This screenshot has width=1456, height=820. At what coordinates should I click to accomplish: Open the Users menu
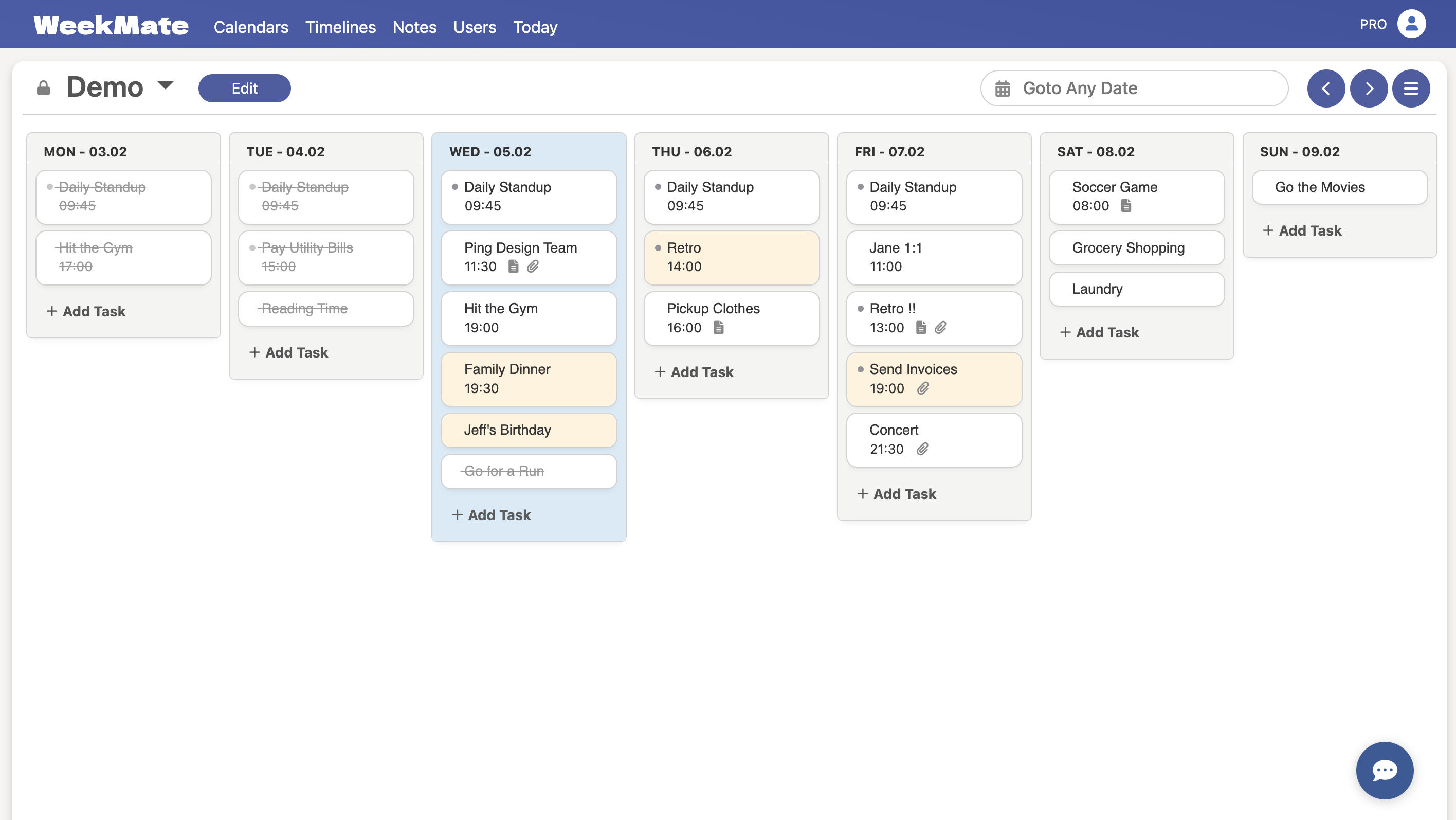474,27
